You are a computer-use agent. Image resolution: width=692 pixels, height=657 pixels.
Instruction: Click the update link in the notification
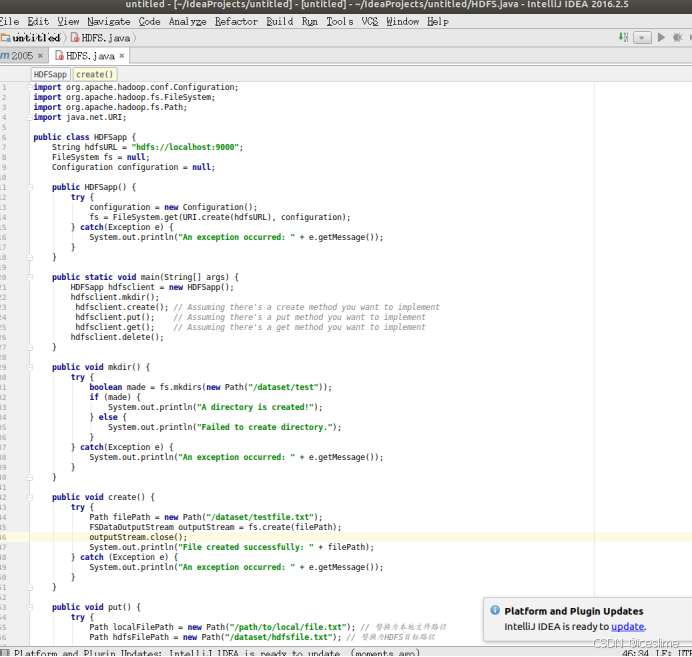(x=627, y=626)
